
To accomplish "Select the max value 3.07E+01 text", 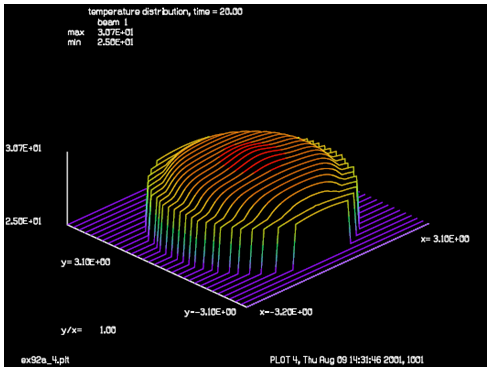I will click(115, 32).
